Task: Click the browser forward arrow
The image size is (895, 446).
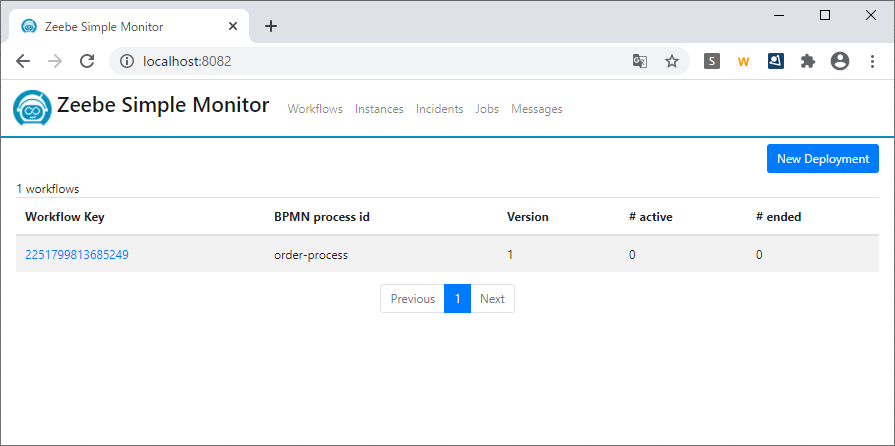Action: 55,61
